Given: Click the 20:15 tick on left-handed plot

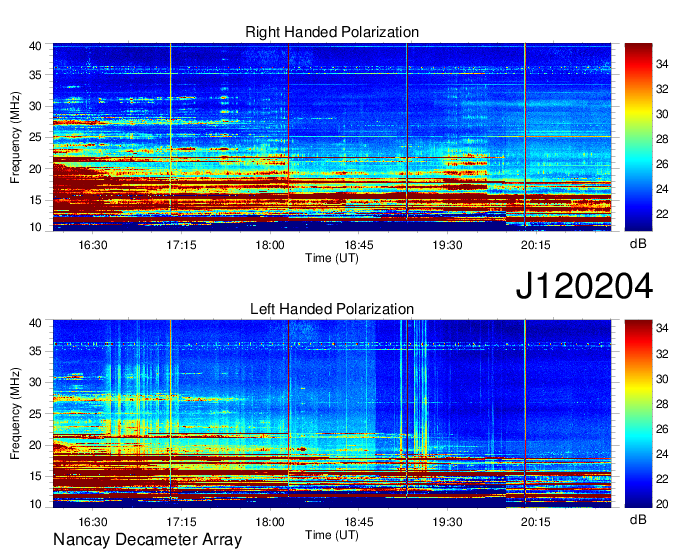Looking at the screenshot, I should pyautogui.click(x=536, y=522).
